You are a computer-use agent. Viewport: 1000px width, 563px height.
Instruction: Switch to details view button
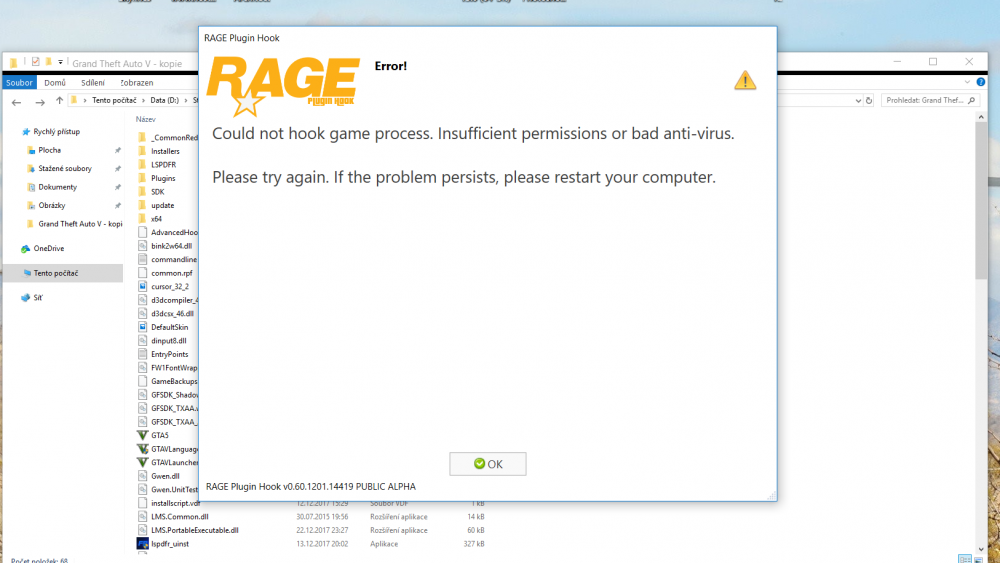(965, 559)
